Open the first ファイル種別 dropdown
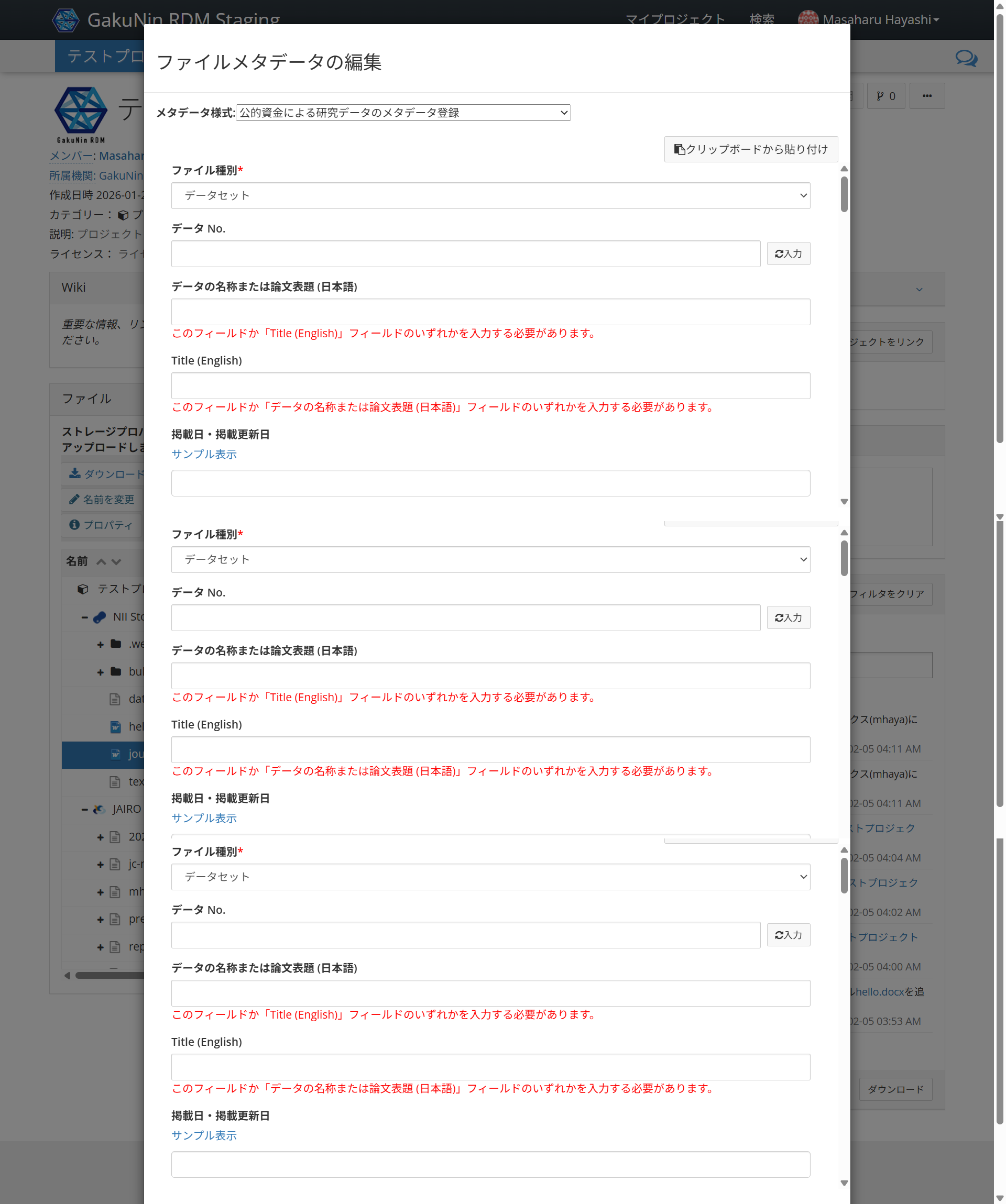This screenshot has width=1006, height=1204. click(x=490, y=195)
